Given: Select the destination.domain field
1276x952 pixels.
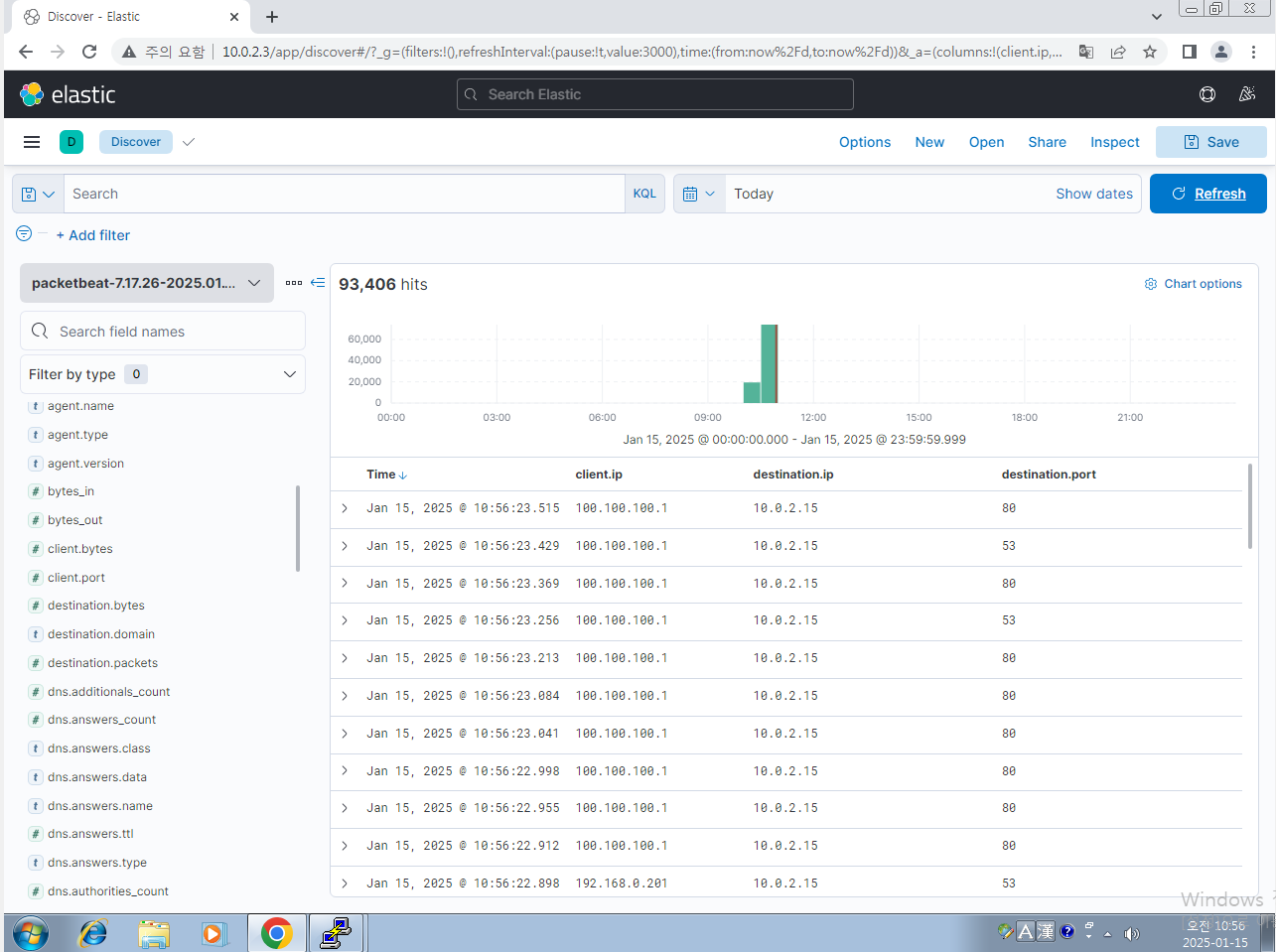Looking at the screenshot, I should point(101,634).
